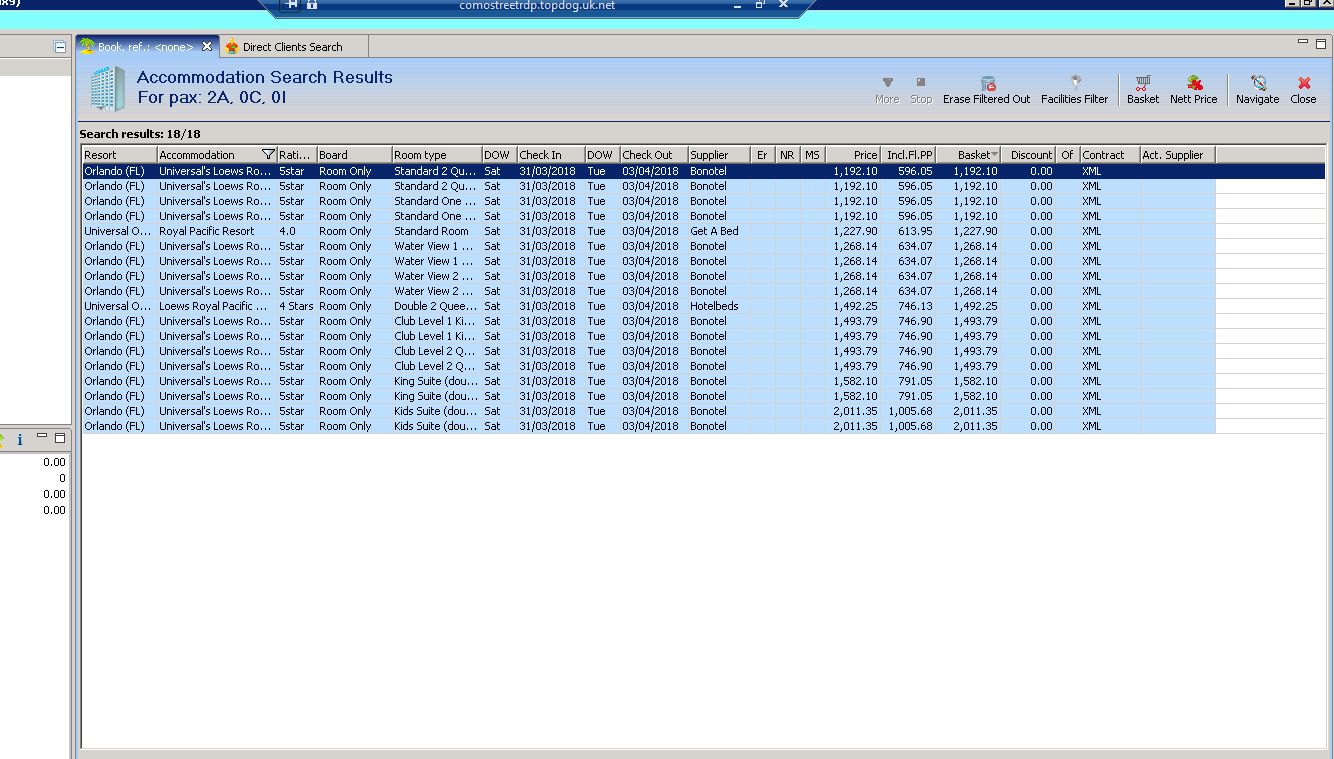Show Nett Price using the toolbar
The width and height of the screenshot is (1334, 759).
pyautogui.click(x=1194, y=90)
